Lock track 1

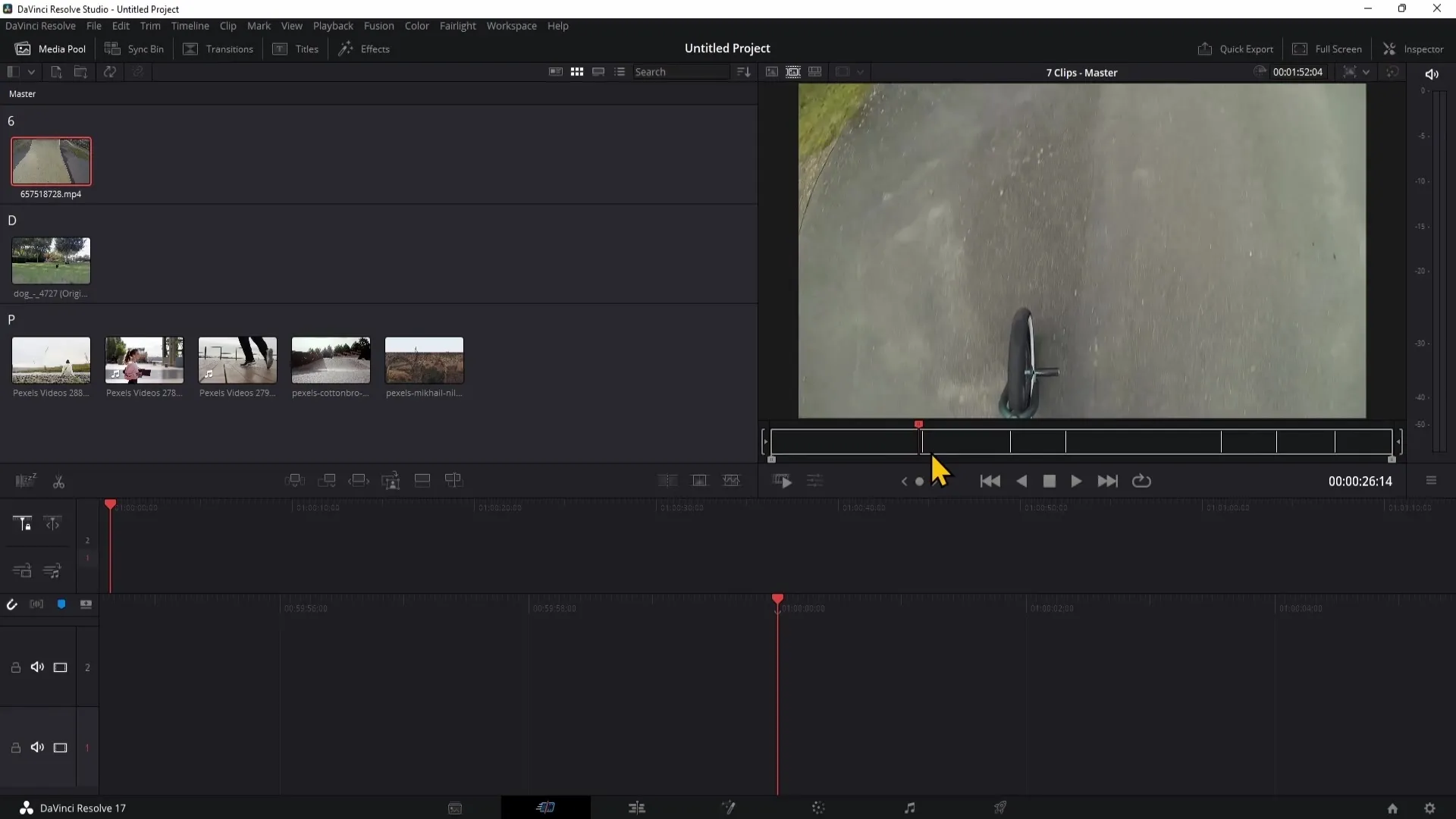click(15, 748)
